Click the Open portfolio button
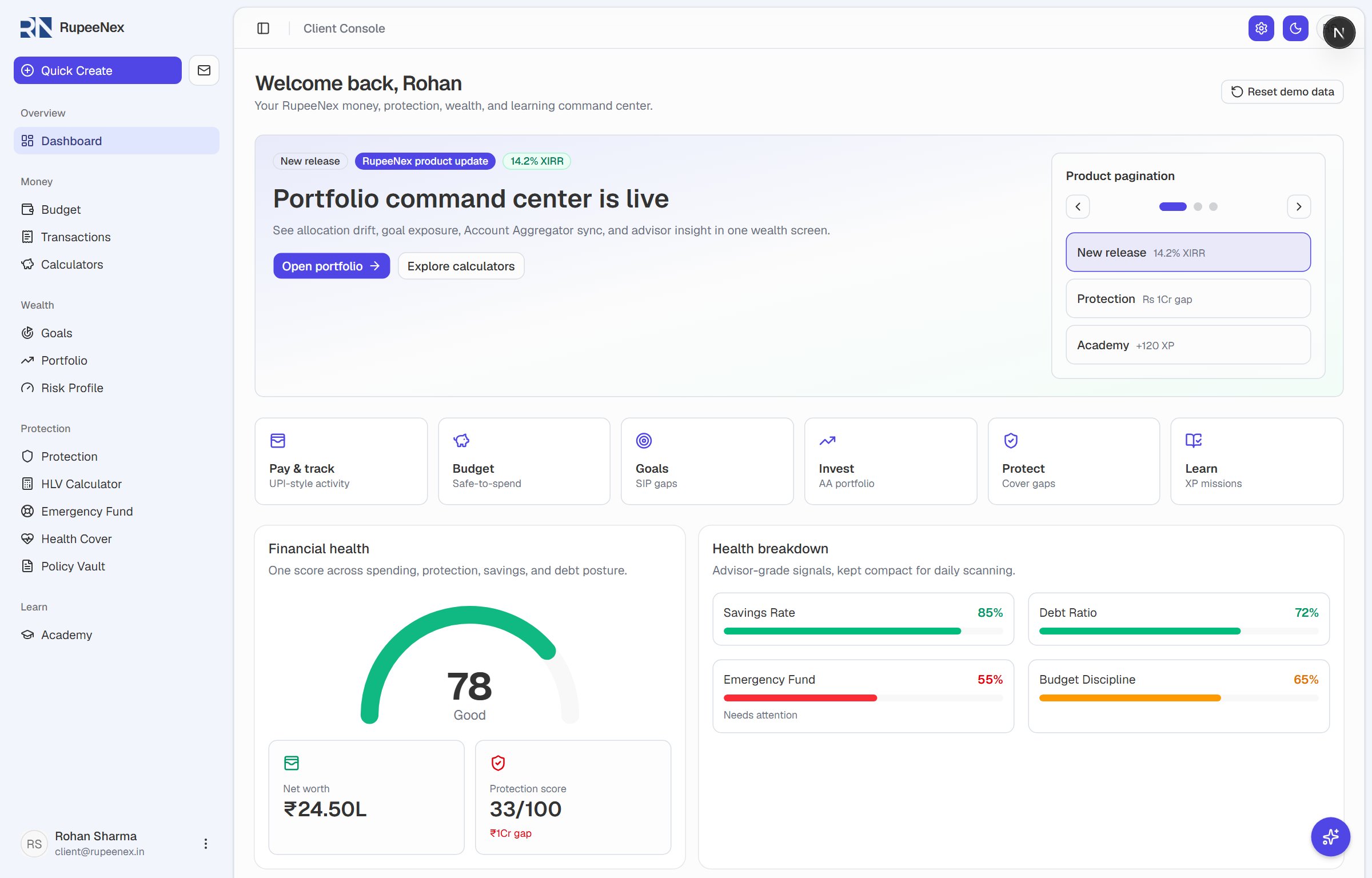 (332, 266)
